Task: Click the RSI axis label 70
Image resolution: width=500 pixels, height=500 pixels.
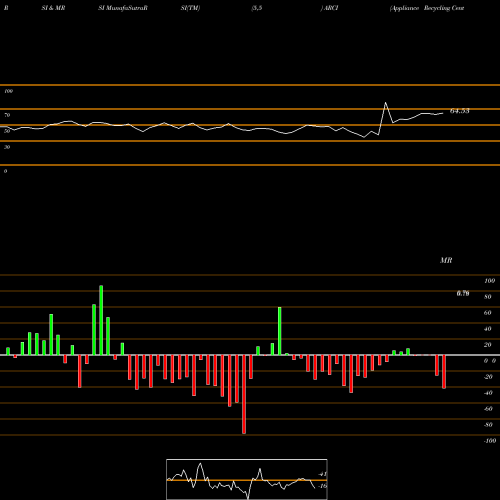Action: coord(7,115)
